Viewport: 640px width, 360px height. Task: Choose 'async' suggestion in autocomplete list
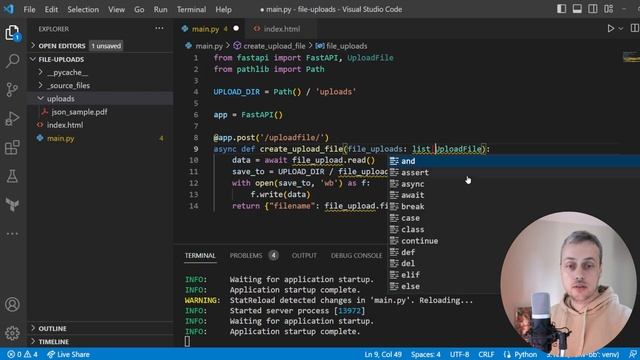[513, 184]
